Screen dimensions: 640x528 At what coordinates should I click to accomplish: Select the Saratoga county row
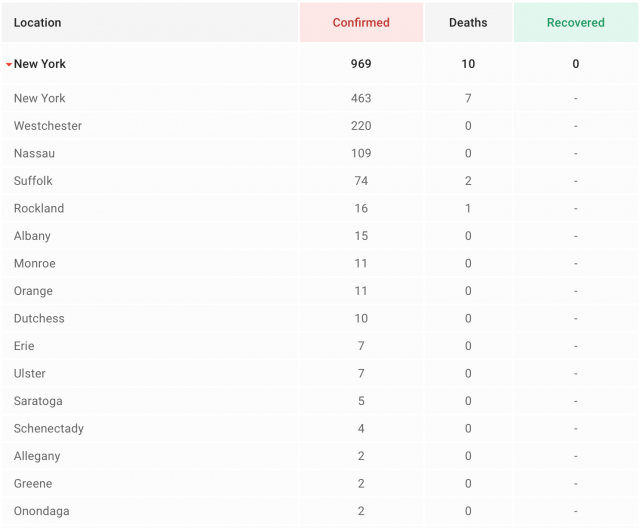pos(38,401)
